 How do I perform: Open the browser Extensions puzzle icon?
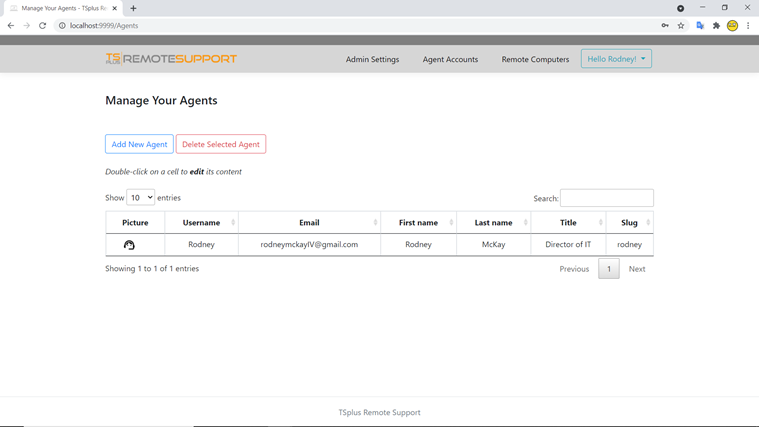click(716, 26)
